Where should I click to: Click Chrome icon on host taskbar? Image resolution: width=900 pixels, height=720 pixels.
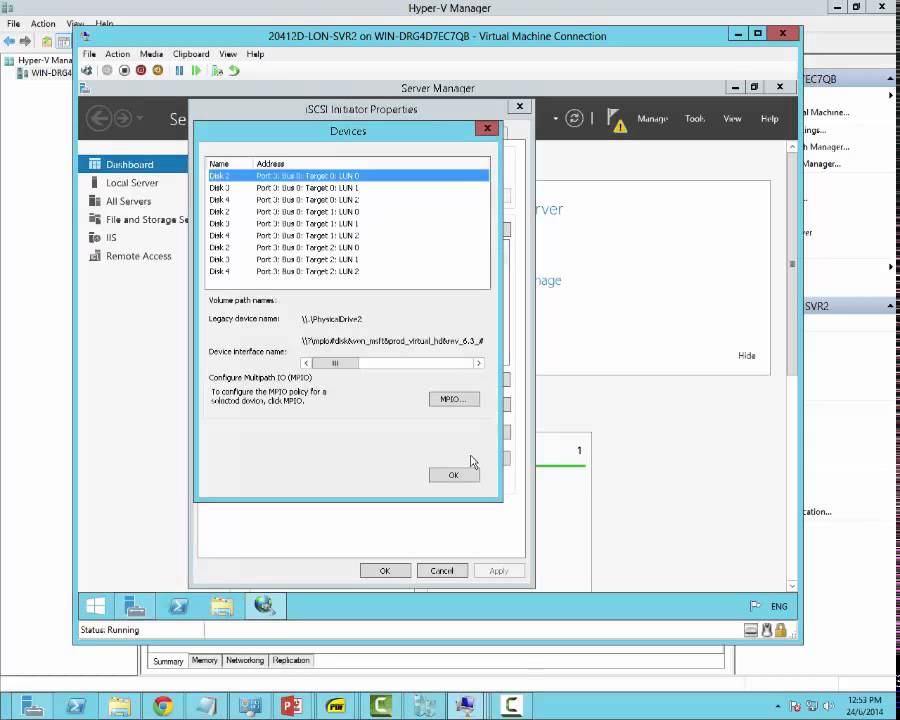click(x=163, y=706)
